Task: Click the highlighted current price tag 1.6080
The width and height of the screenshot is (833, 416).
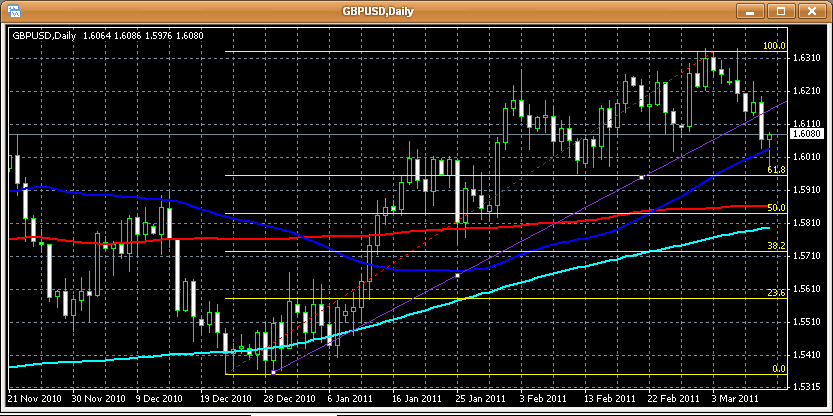Action: coord(806,134)
